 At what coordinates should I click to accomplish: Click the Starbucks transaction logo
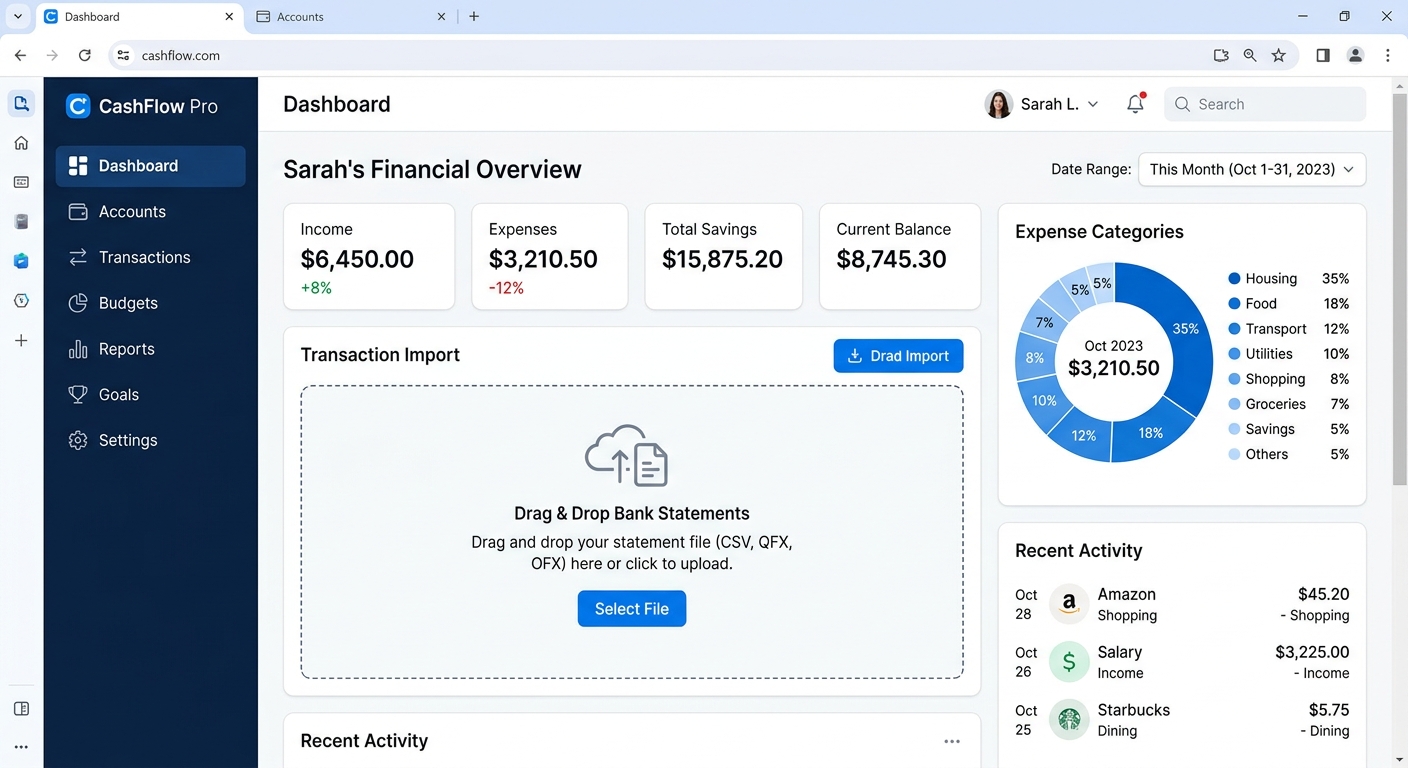pos(1068,720)
